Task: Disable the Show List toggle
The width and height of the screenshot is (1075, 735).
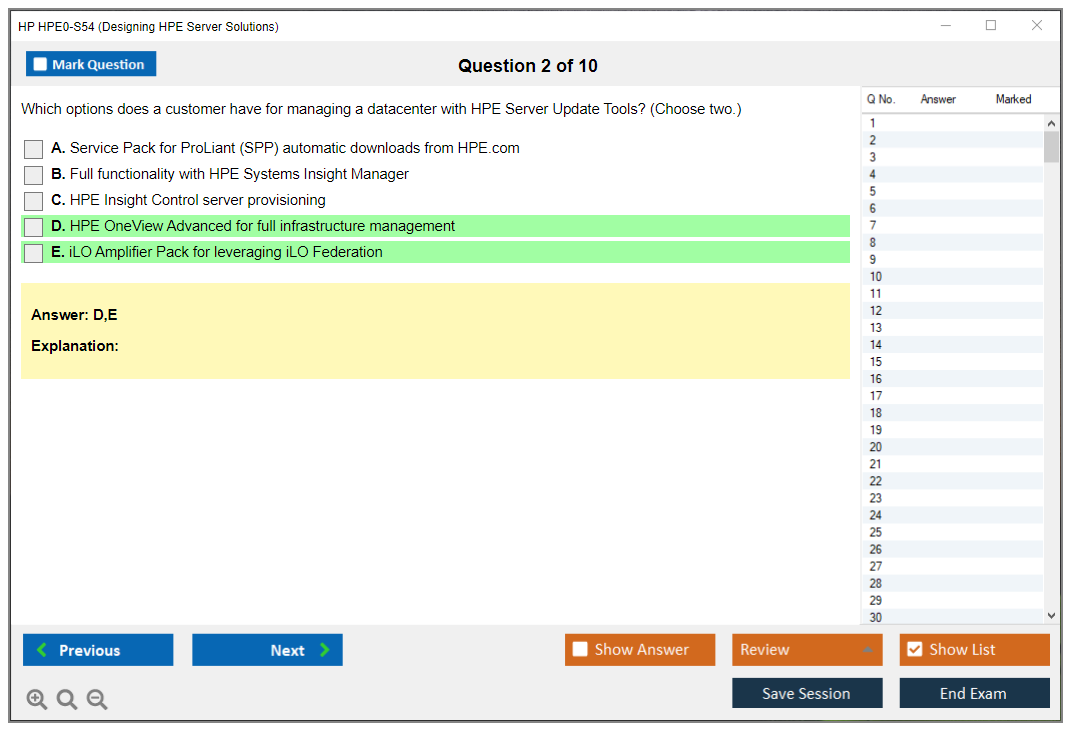Action: [x=914, y=649]
